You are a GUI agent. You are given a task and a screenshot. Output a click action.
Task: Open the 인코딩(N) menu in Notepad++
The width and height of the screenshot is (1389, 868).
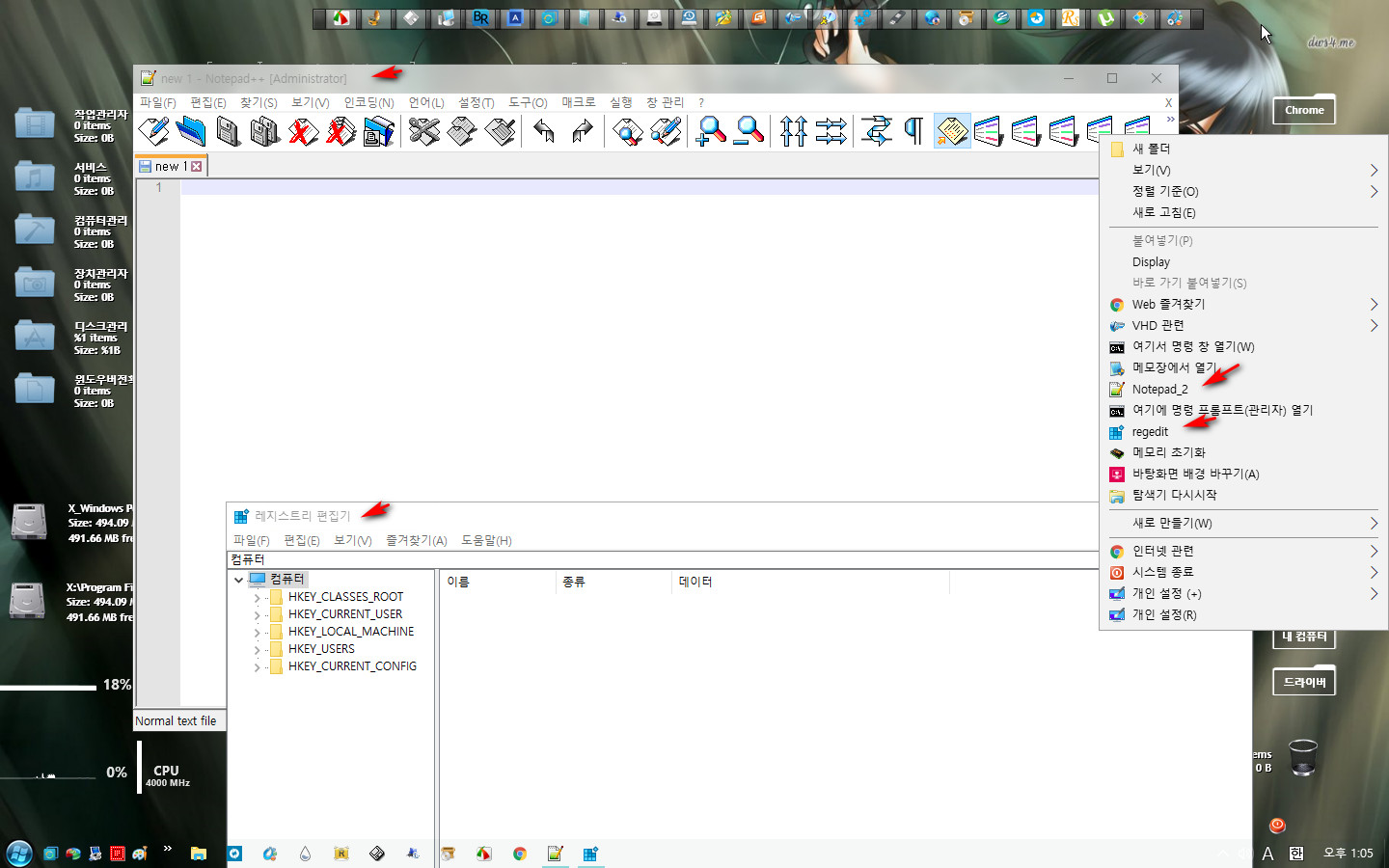(368, 102)
